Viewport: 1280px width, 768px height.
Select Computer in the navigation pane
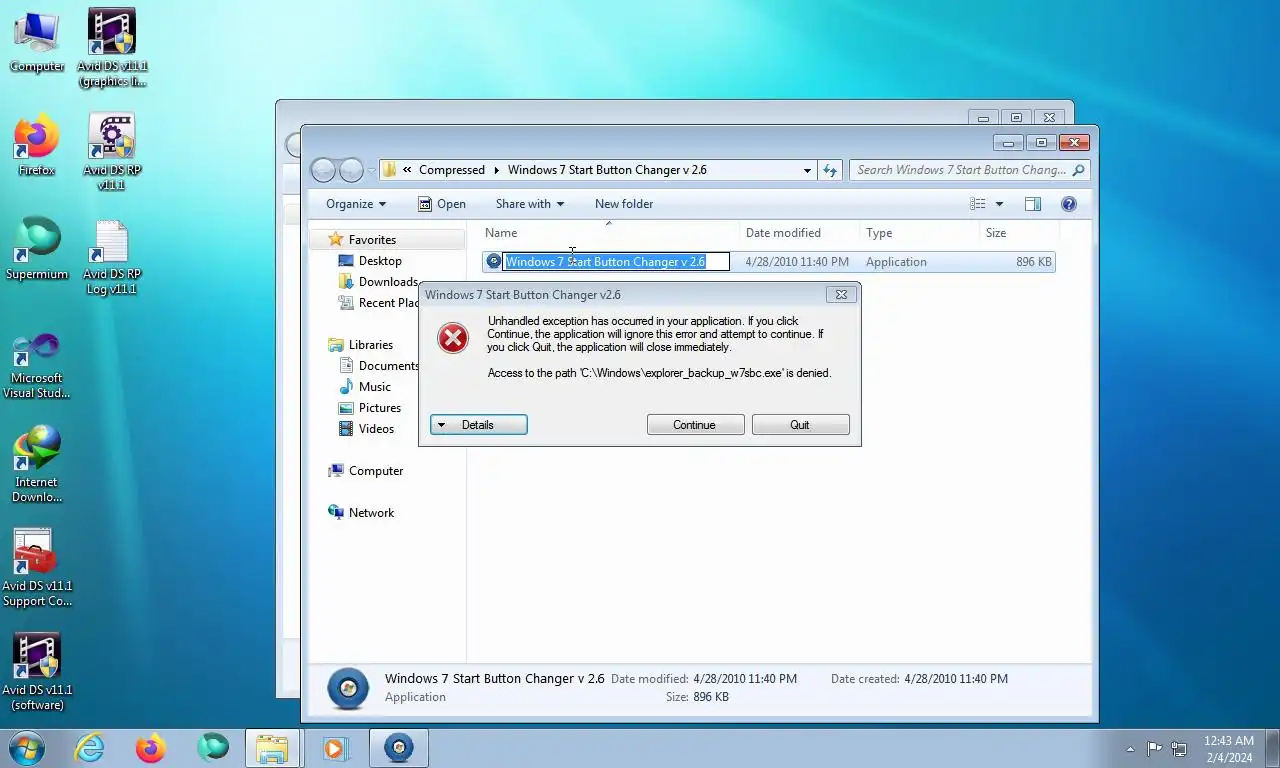(375, 471)
